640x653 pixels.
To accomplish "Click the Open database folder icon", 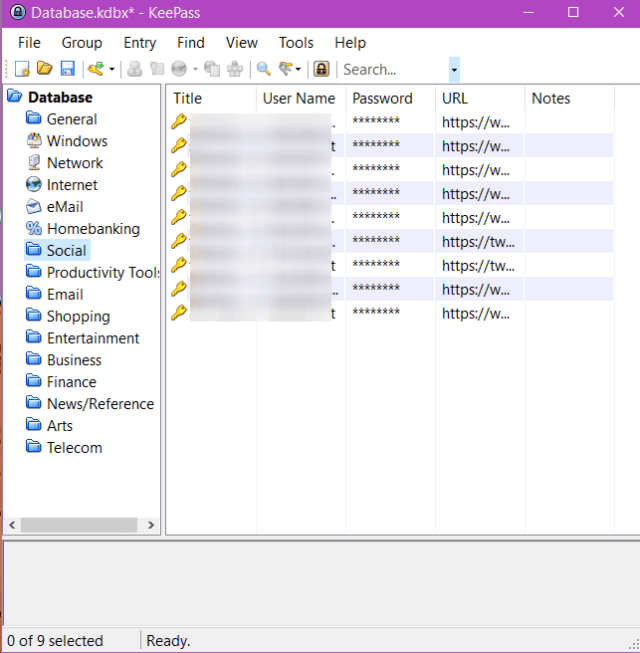I will pos(45,68).
